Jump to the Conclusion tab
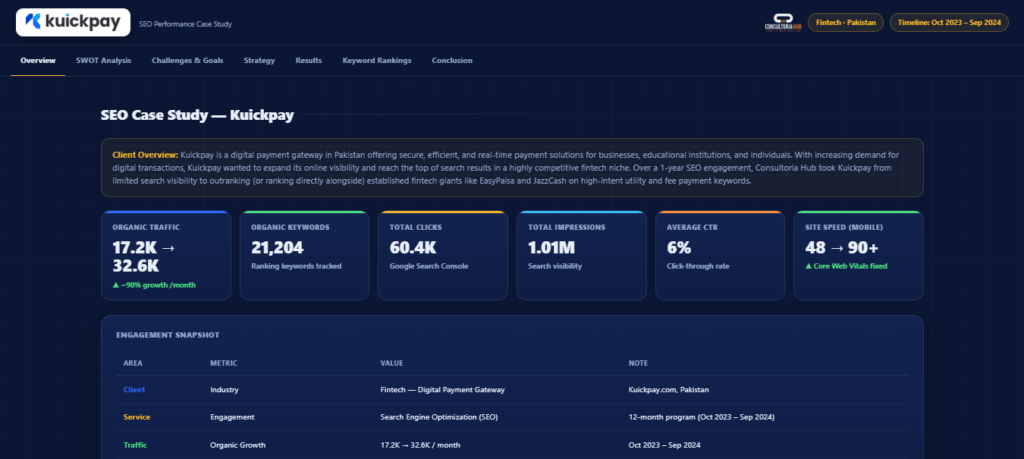1024x459 pixels. click(x=452, y=61)
